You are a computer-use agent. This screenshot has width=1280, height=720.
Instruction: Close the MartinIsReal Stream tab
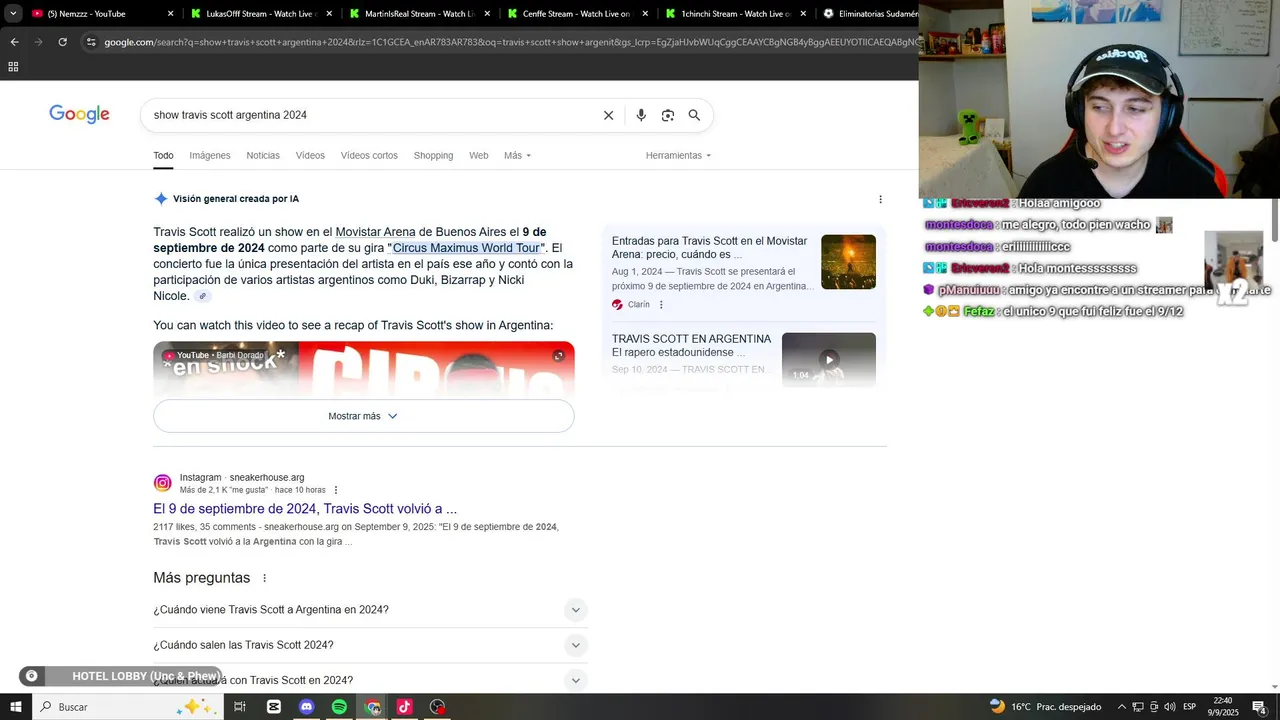[486, 14]
